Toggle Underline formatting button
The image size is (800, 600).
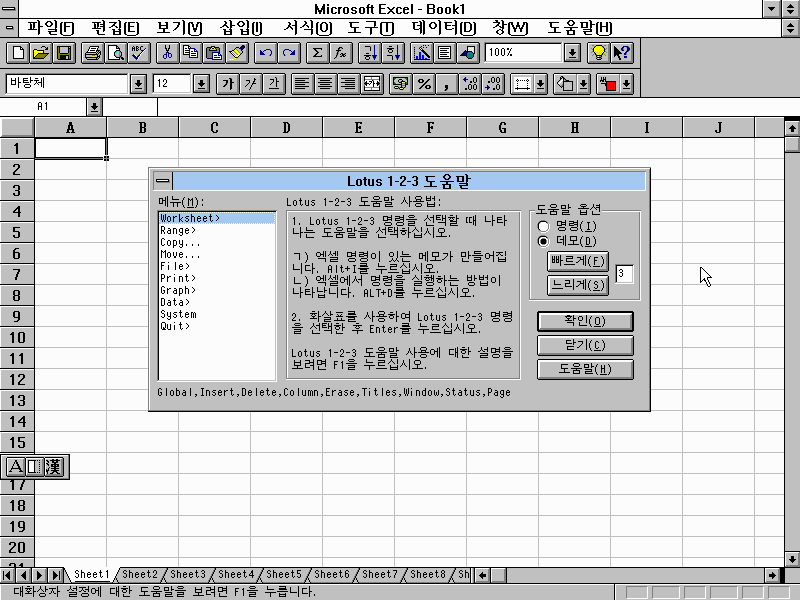click(274, 84)
